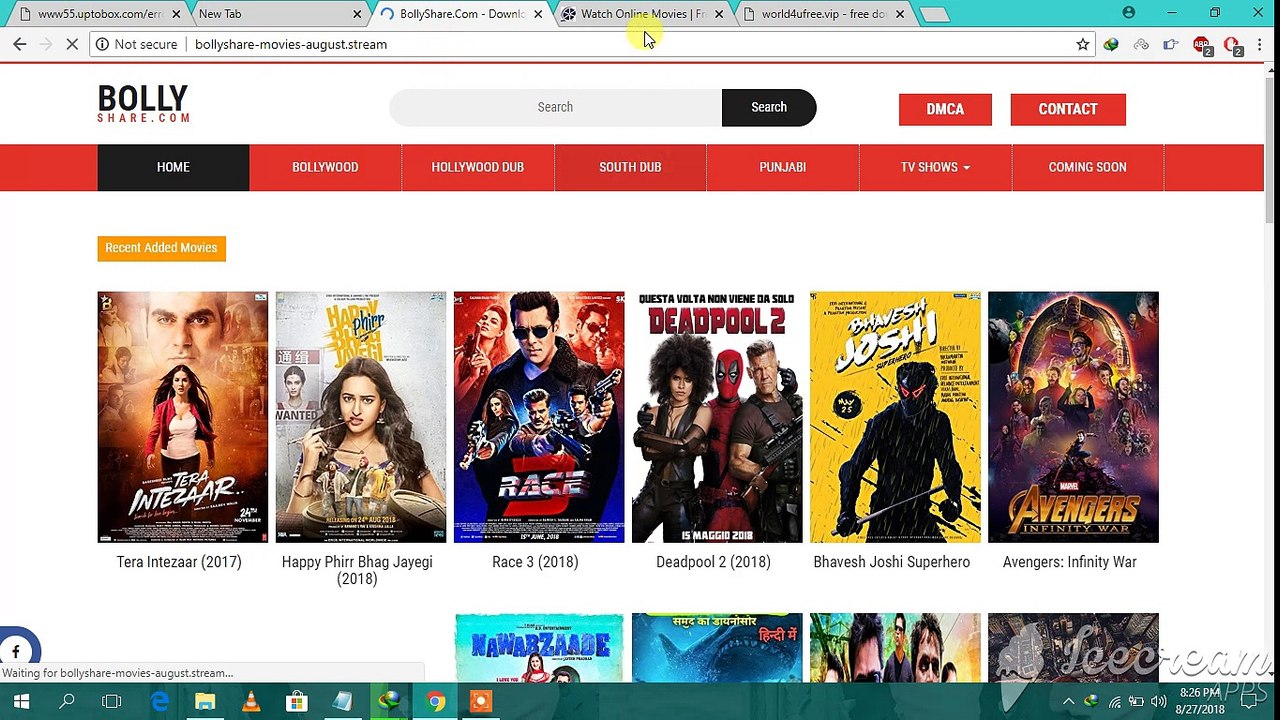Open Windows Start menu
This screenshot has width=1280, height=720.
tap(21, 702)
